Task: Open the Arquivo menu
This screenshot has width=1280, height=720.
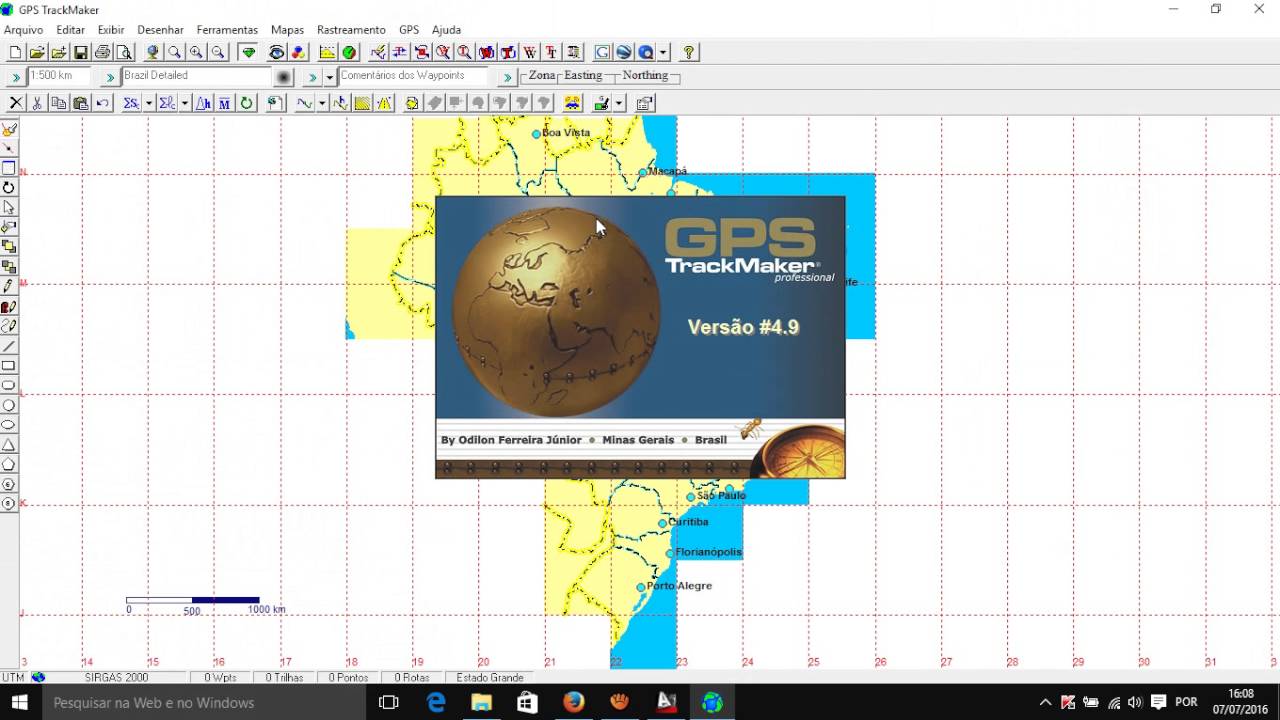Action: (23, 30)
